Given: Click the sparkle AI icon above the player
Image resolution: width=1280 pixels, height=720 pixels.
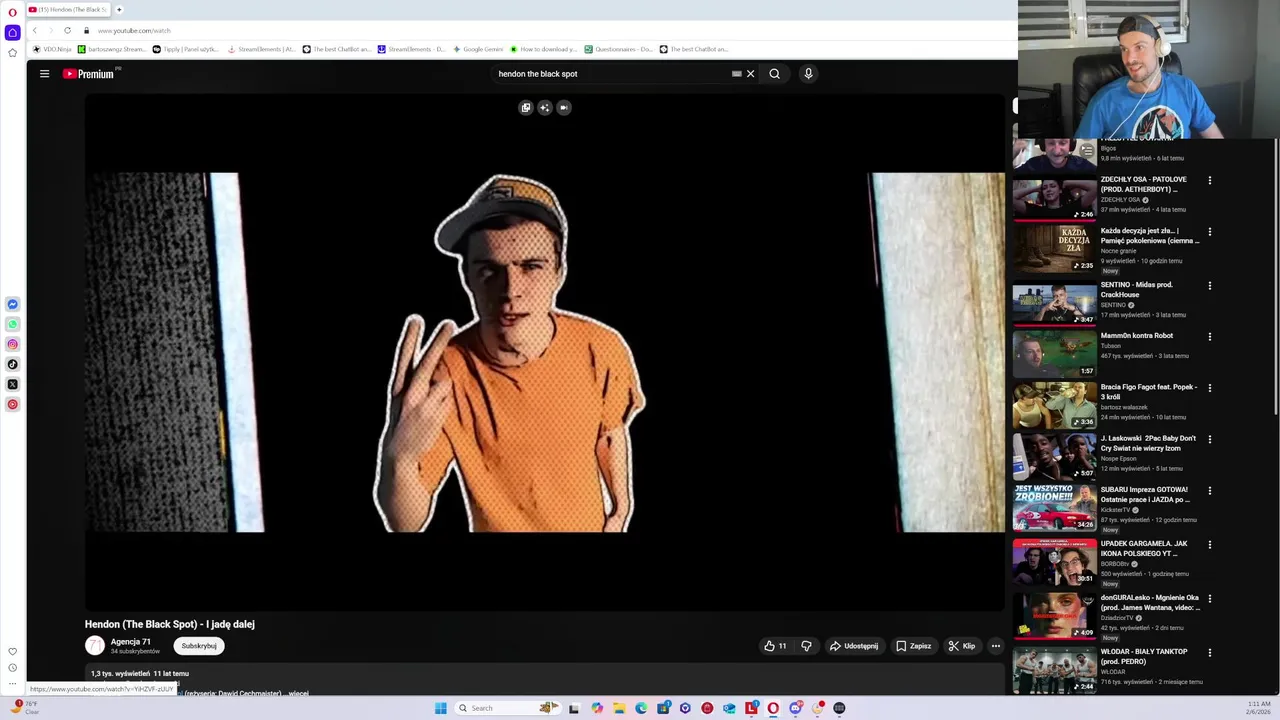Looking at the screenshot, I should click(544, 107).
